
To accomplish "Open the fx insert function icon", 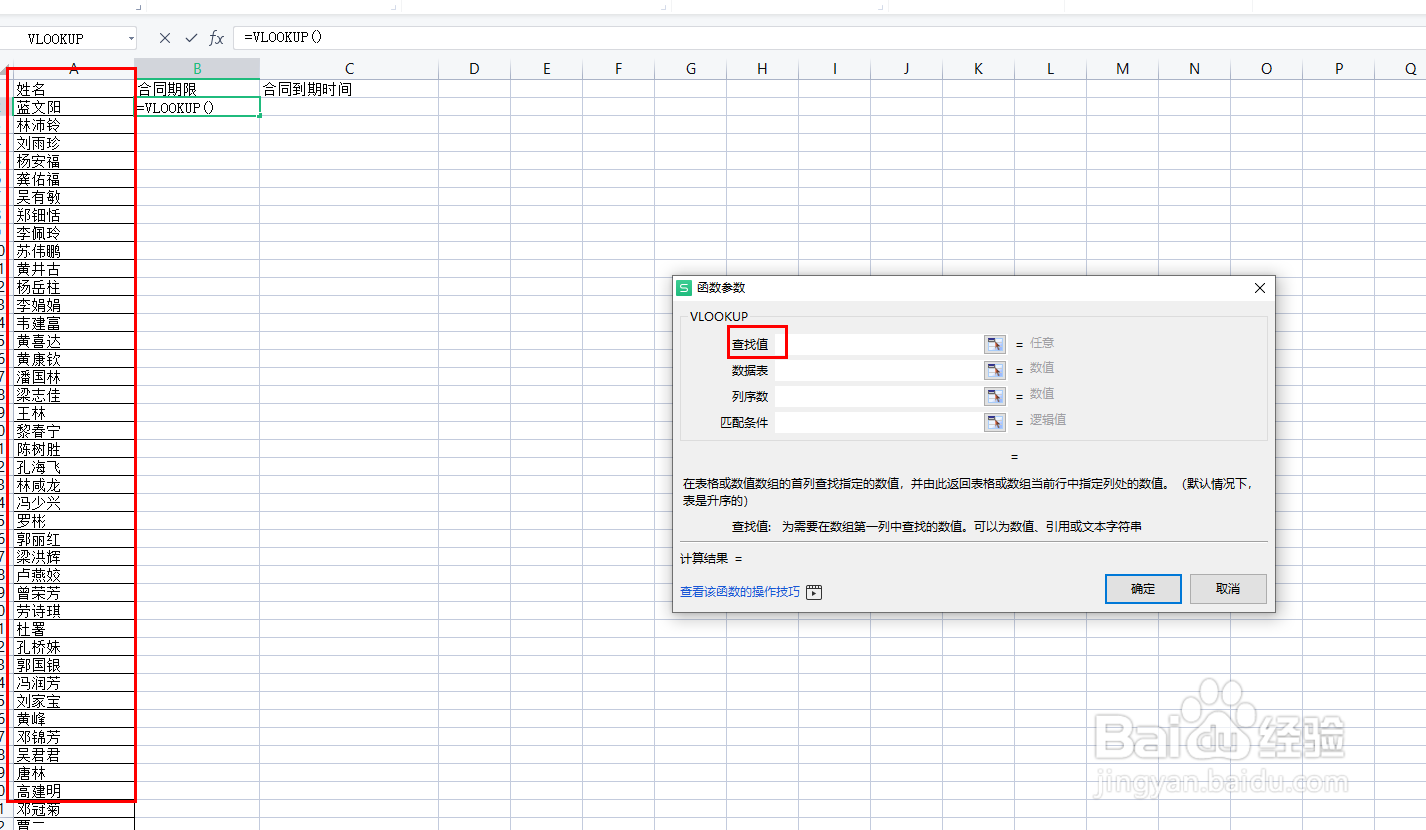I will point(216,38).
